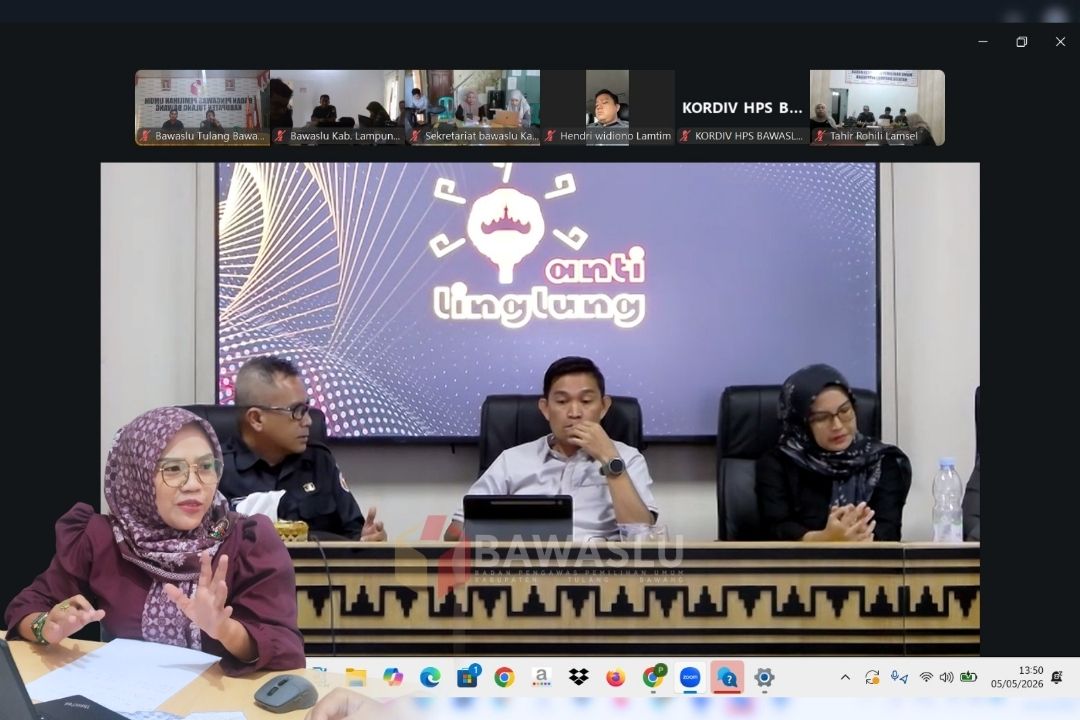Open Microsoft Edge in the taskbar

[430, 678]
